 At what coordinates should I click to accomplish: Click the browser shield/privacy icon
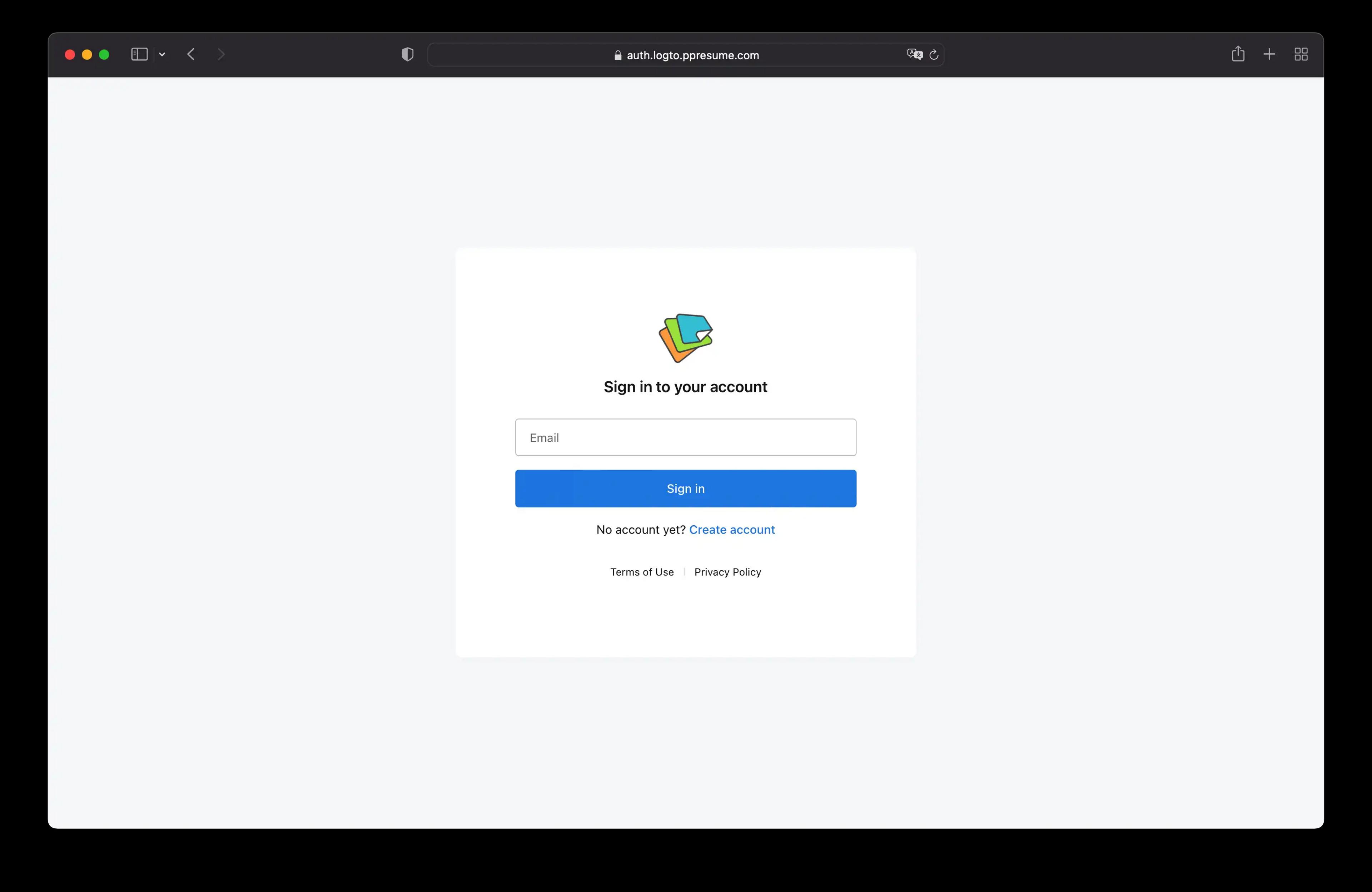click(x=407, y=54)
